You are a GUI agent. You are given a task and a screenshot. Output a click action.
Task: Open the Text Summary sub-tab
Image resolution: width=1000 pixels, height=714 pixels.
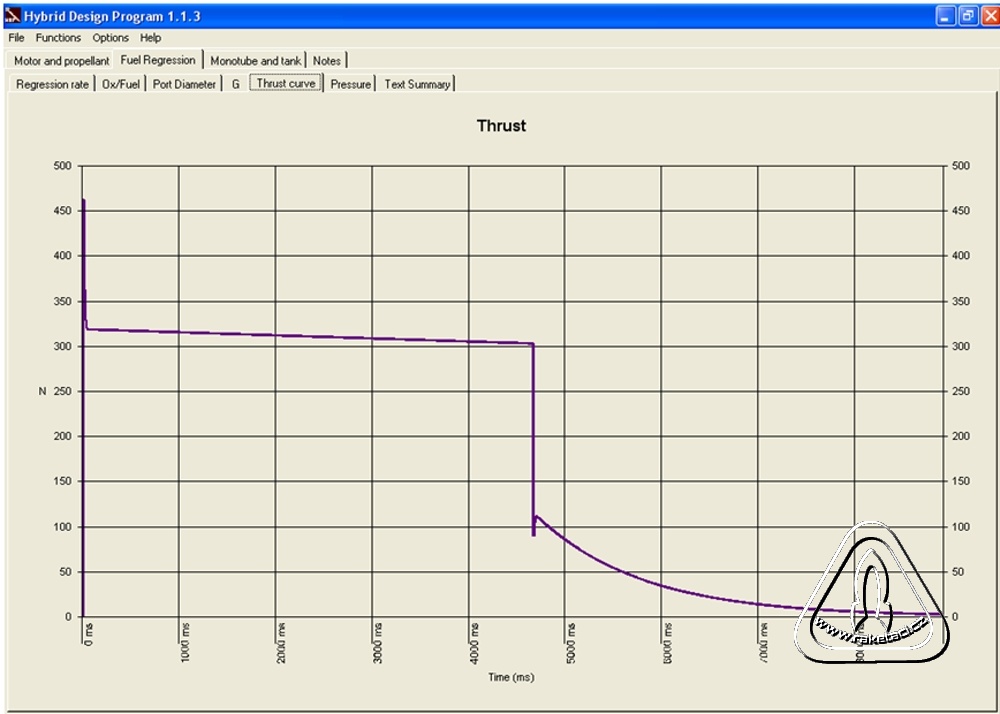(417, 85)
